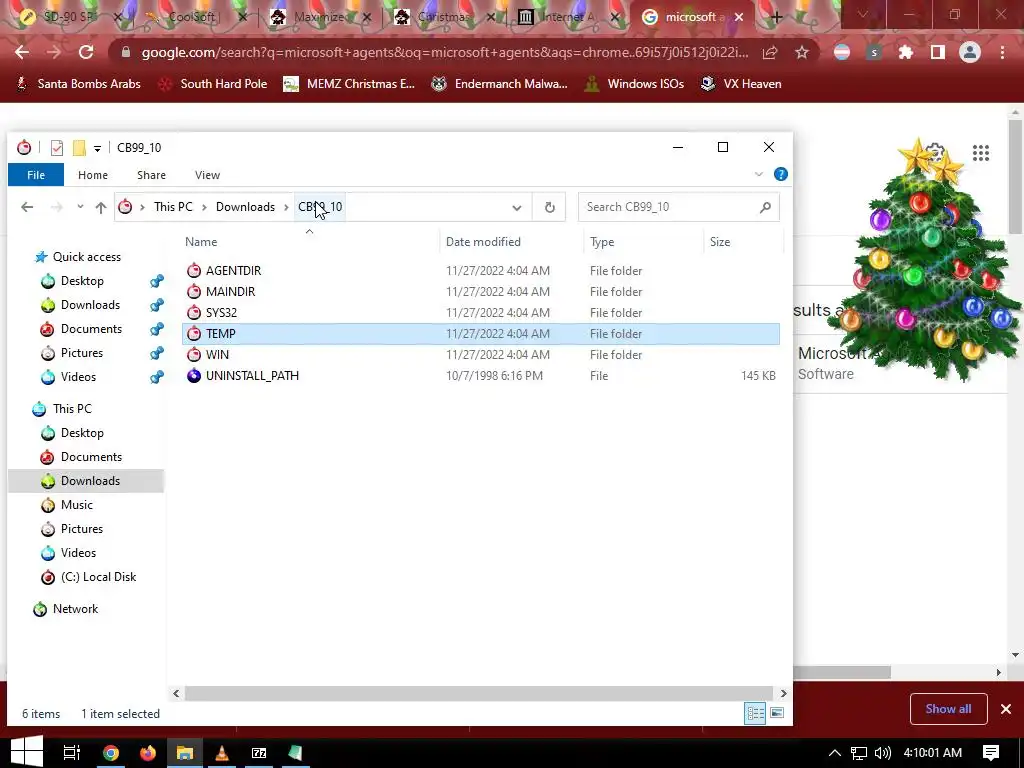
Task: Select This PC in navigation pane
Action: point(72,409)
